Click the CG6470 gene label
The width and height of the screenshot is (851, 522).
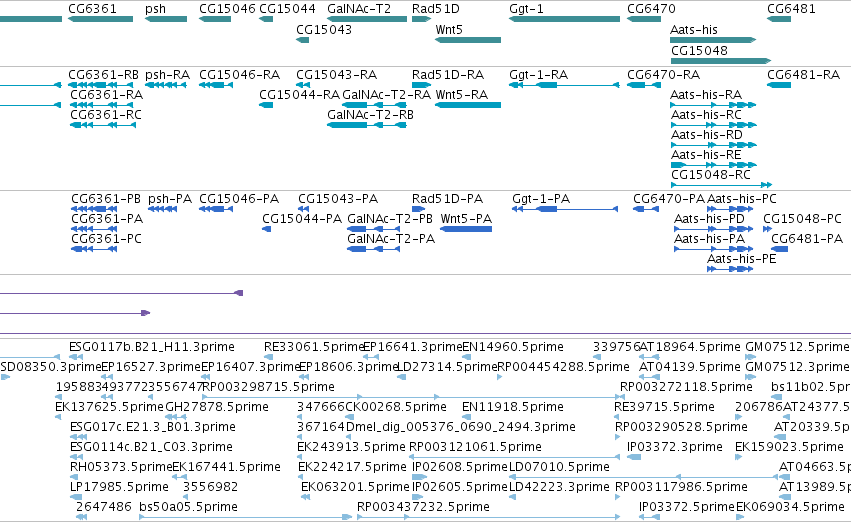pos(651,9)
